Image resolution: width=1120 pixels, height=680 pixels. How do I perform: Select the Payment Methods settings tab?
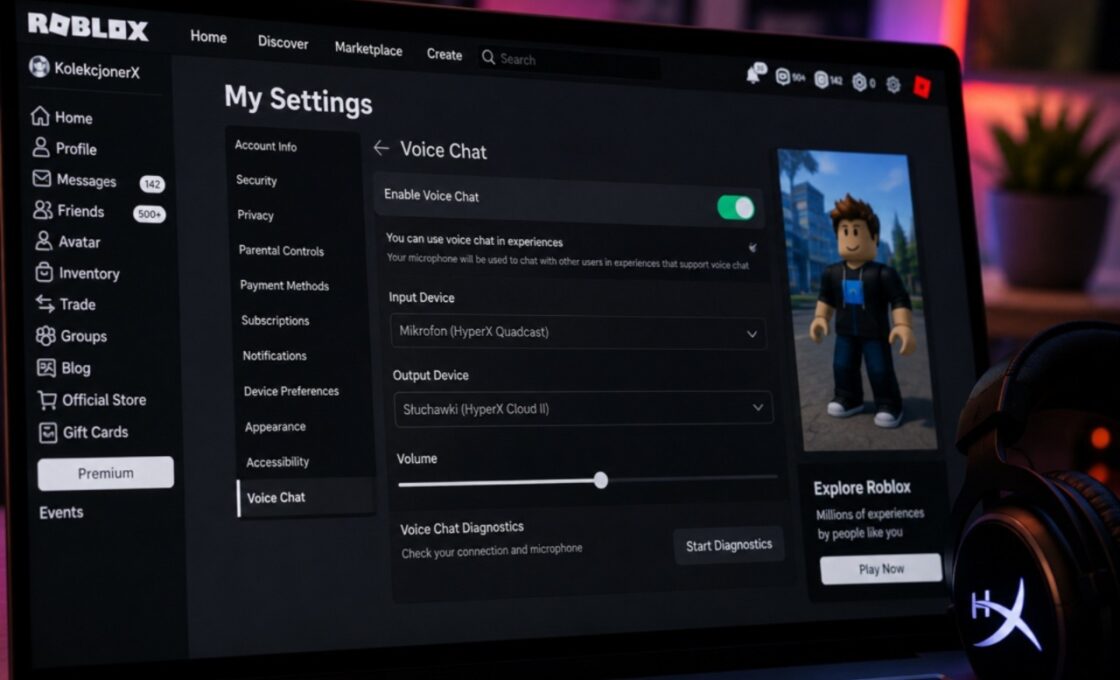[x=284, y=286]
